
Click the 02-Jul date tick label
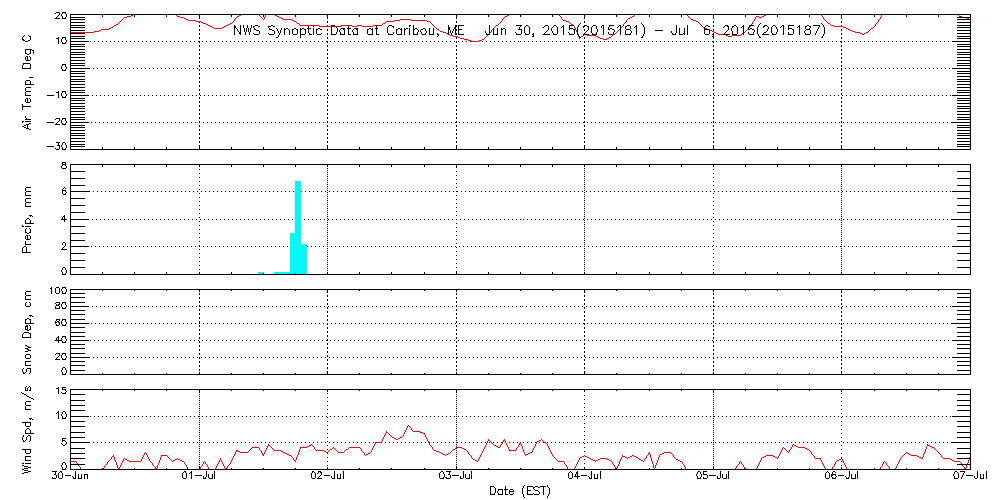point(328,477)
